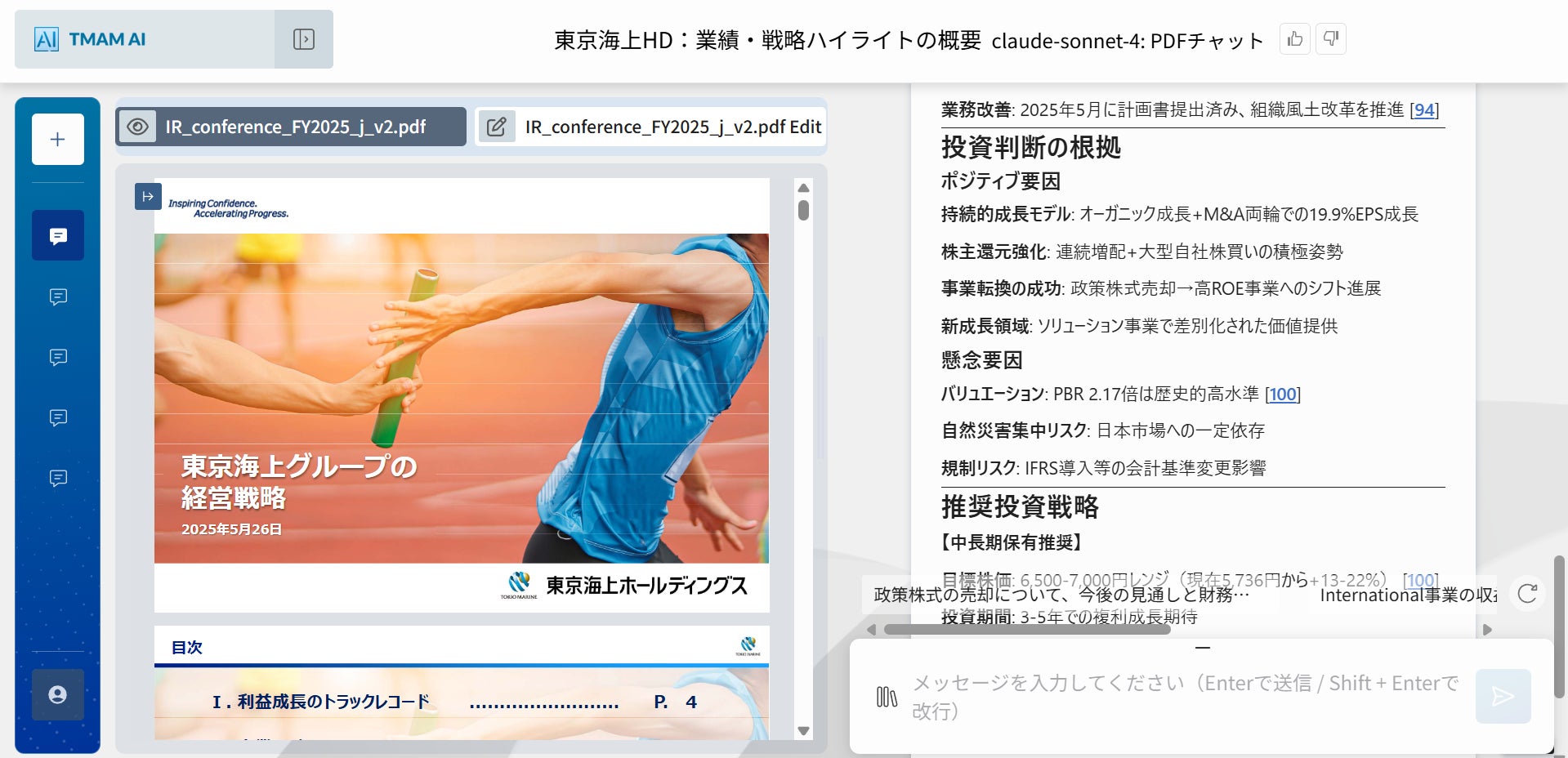Click the minimize bar above the message box
Image resolution: width=1568 pixels, height=758 pixels.
click(x=1202, y=648)
